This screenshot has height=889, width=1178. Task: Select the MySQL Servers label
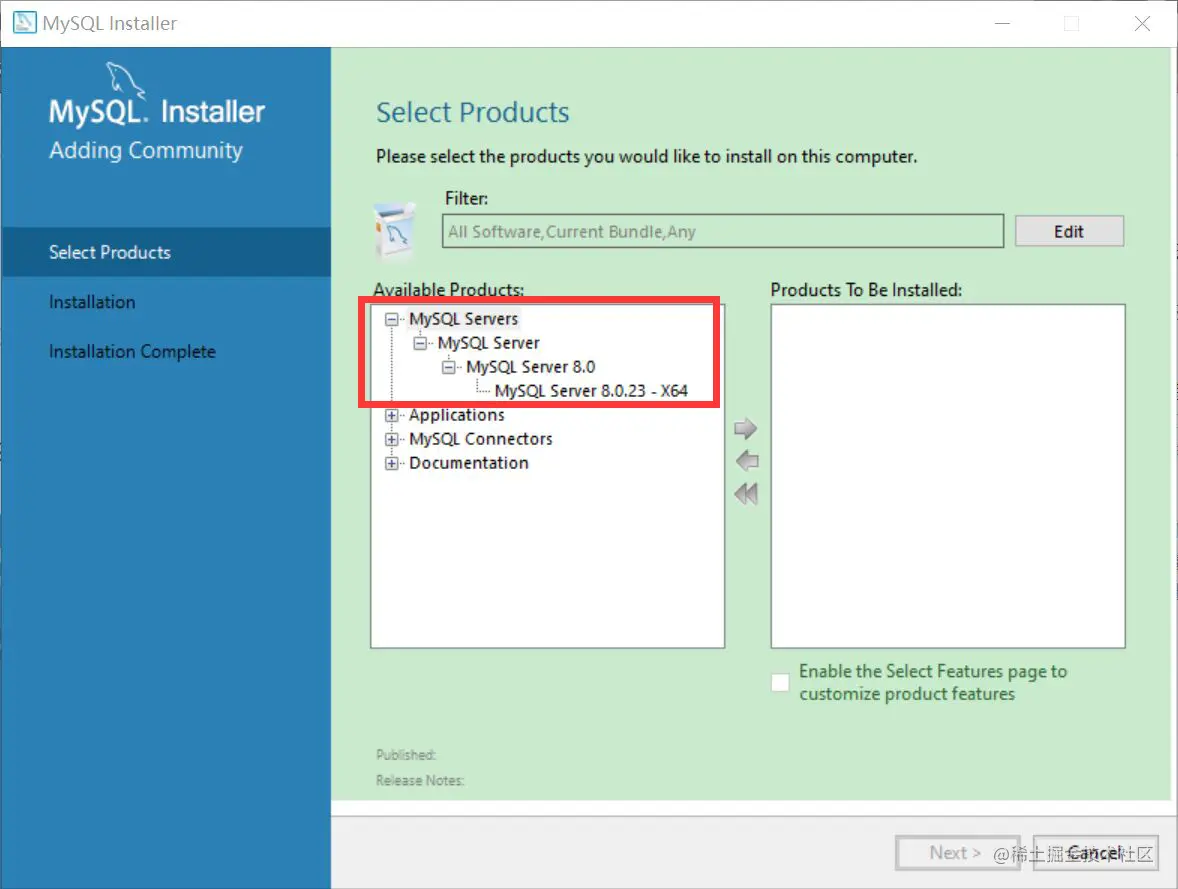(x=464, y=319)
